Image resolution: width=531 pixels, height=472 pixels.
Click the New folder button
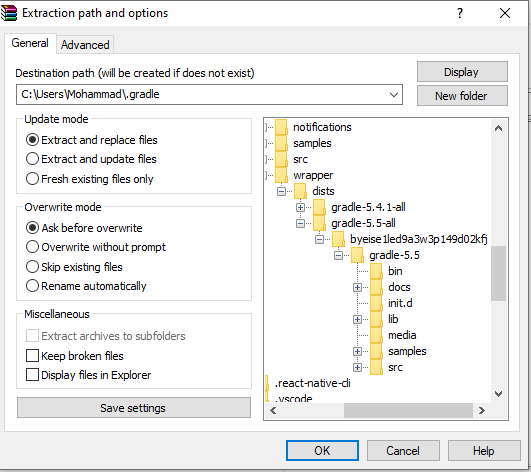[x=462, y=96]
